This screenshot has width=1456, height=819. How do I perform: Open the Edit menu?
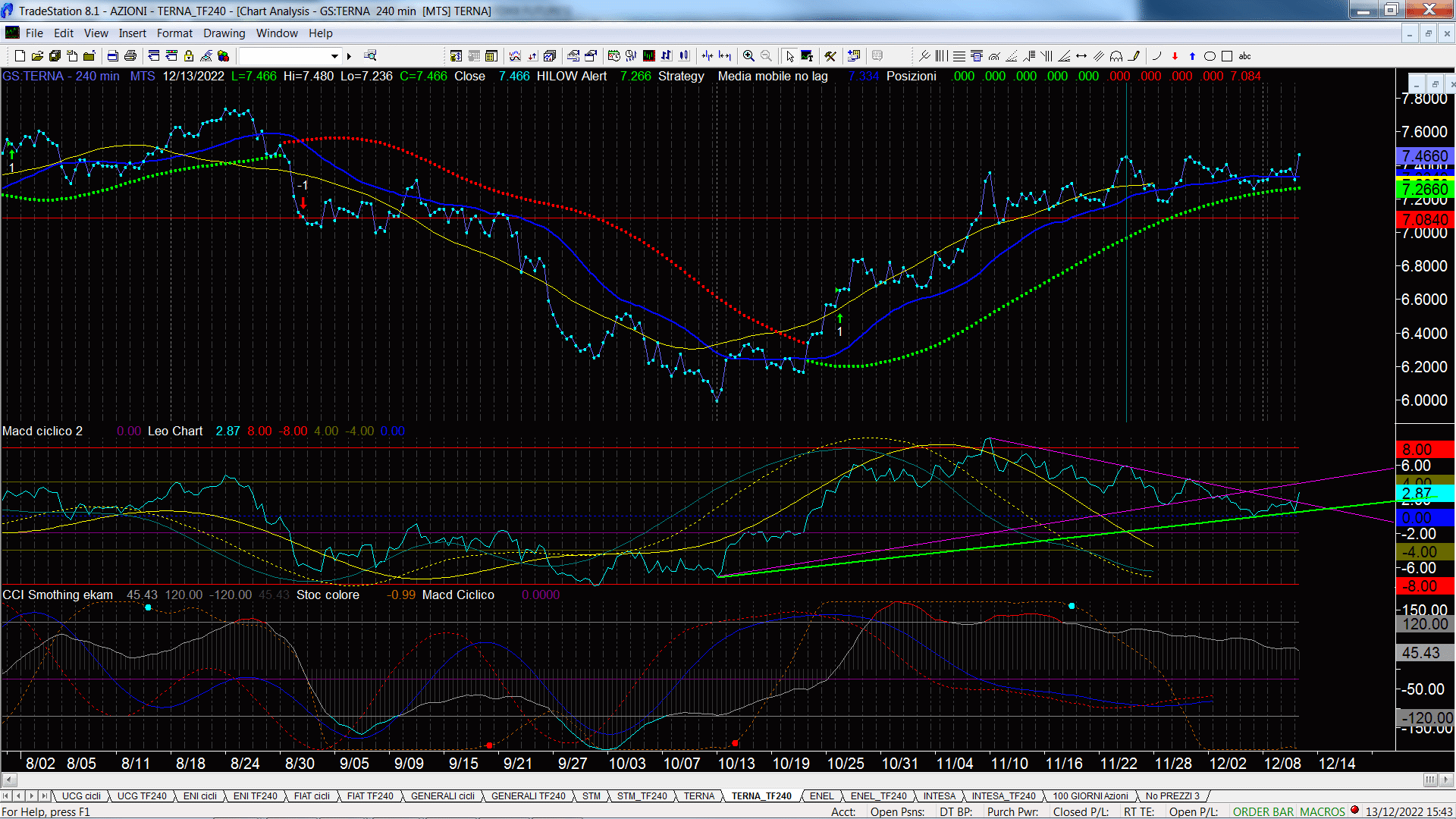[64, 33]
